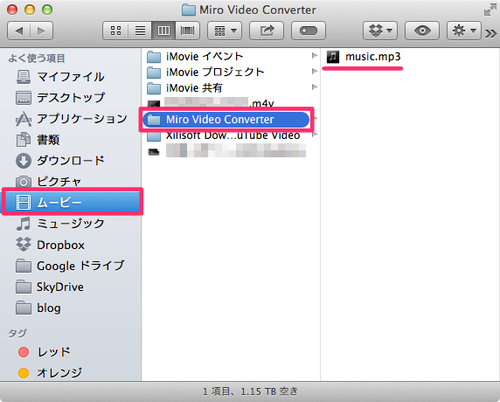Click the music.mp3 file icon
This screenshot has height=402, width=500.
pos(333,57)
